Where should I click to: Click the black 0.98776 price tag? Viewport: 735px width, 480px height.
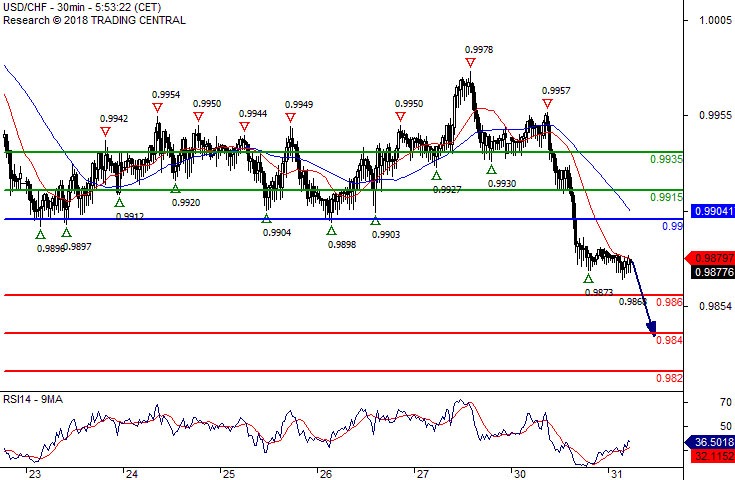tap(712, 272)
